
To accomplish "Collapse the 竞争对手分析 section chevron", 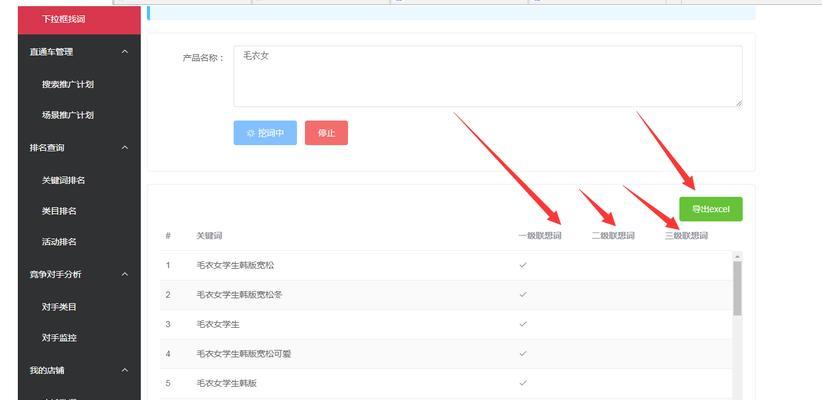I will (x=125, y=274).
